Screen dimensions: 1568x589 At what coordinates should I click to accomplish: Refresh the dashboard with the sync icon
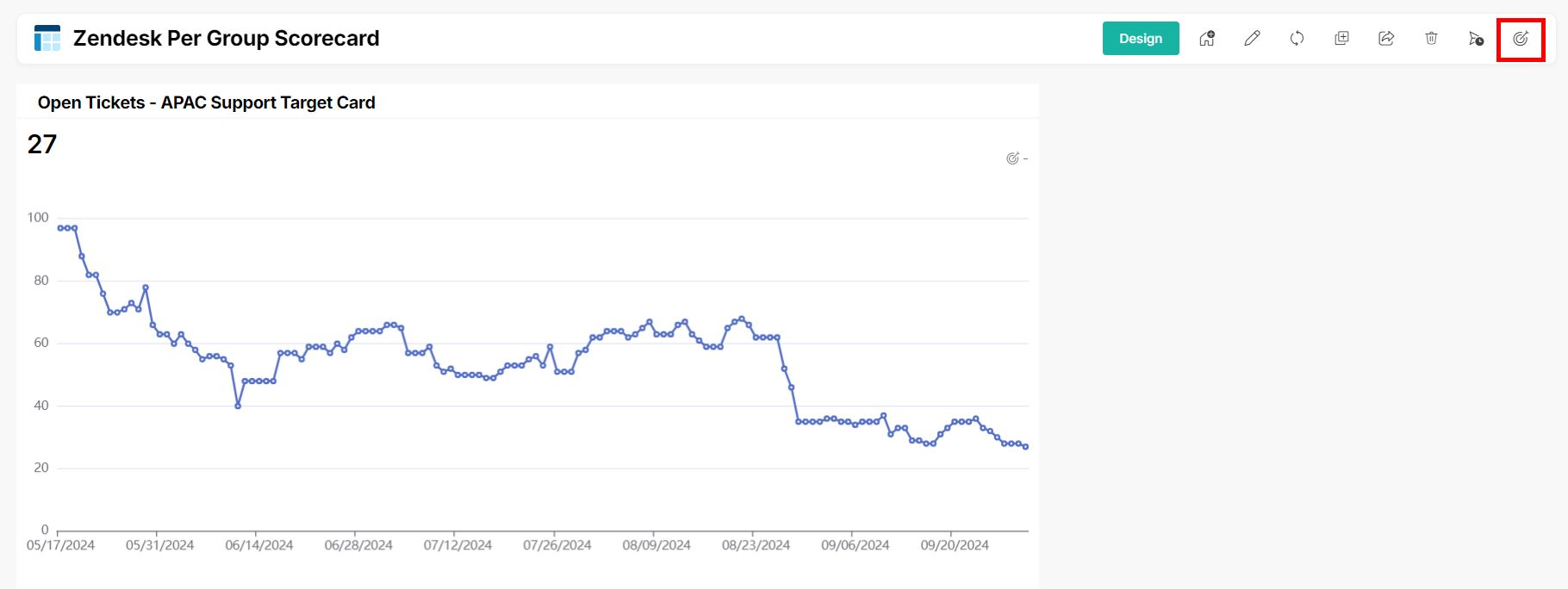[x=1297, y=39]
